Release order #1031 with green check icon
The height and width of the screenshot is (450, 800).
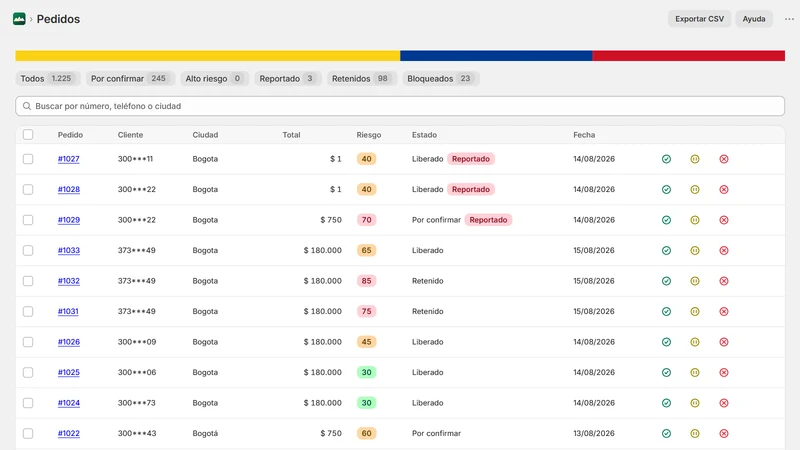[666, 311]
